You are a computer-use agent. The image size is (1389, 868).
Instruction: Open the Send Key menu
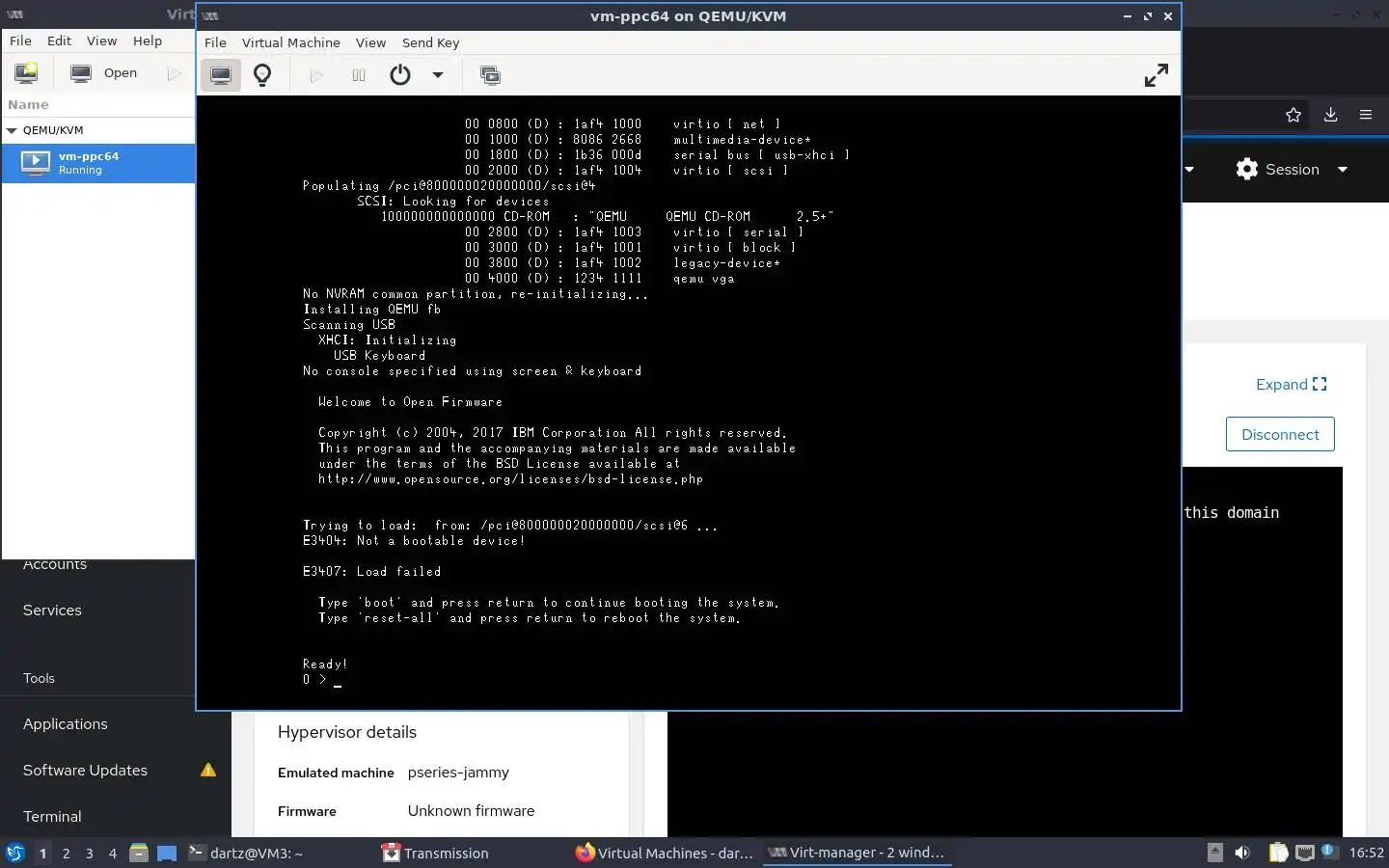(430, 42)
